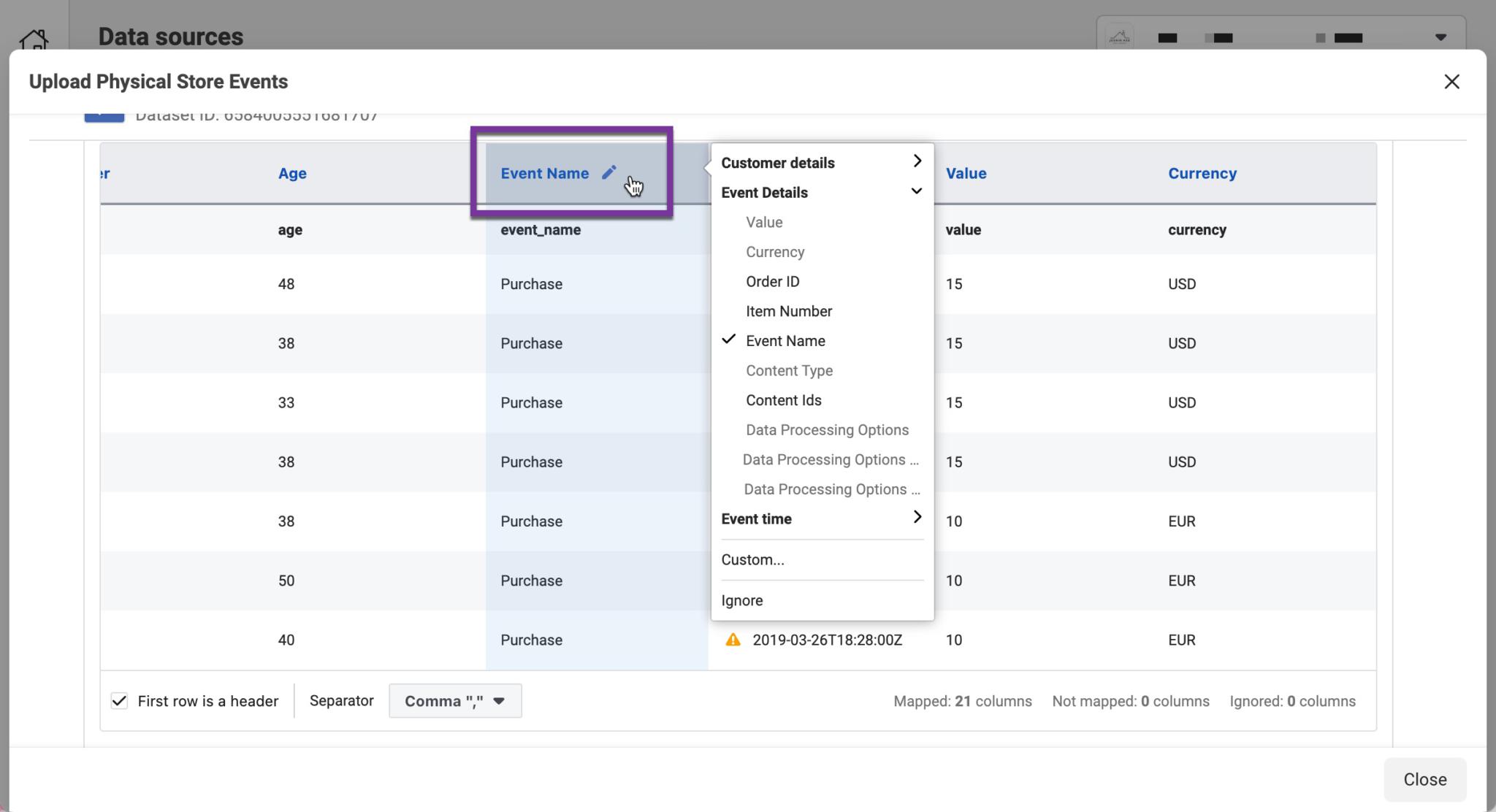This screenshot has width=1496, height=812.
Task: Click the checkmark beside Event Name in the menu
Action: [x=728, y=340]
